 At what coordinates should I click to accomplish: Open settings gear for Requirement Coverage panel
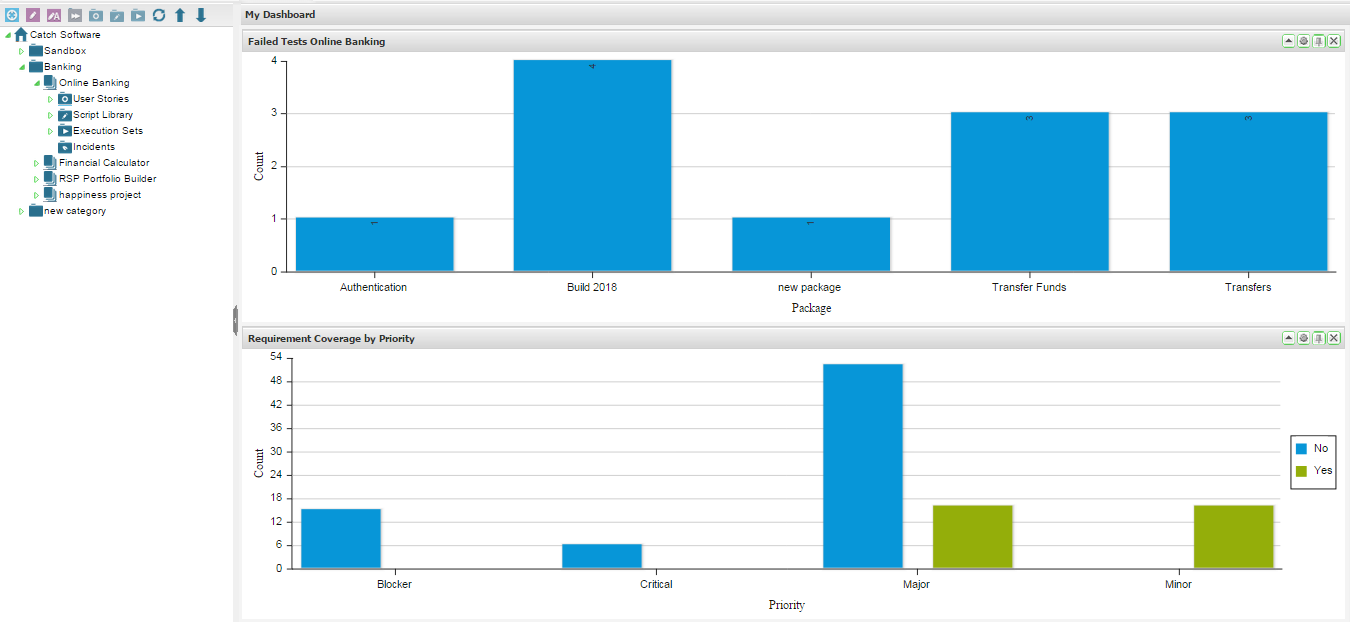[x=1304, y=338]
